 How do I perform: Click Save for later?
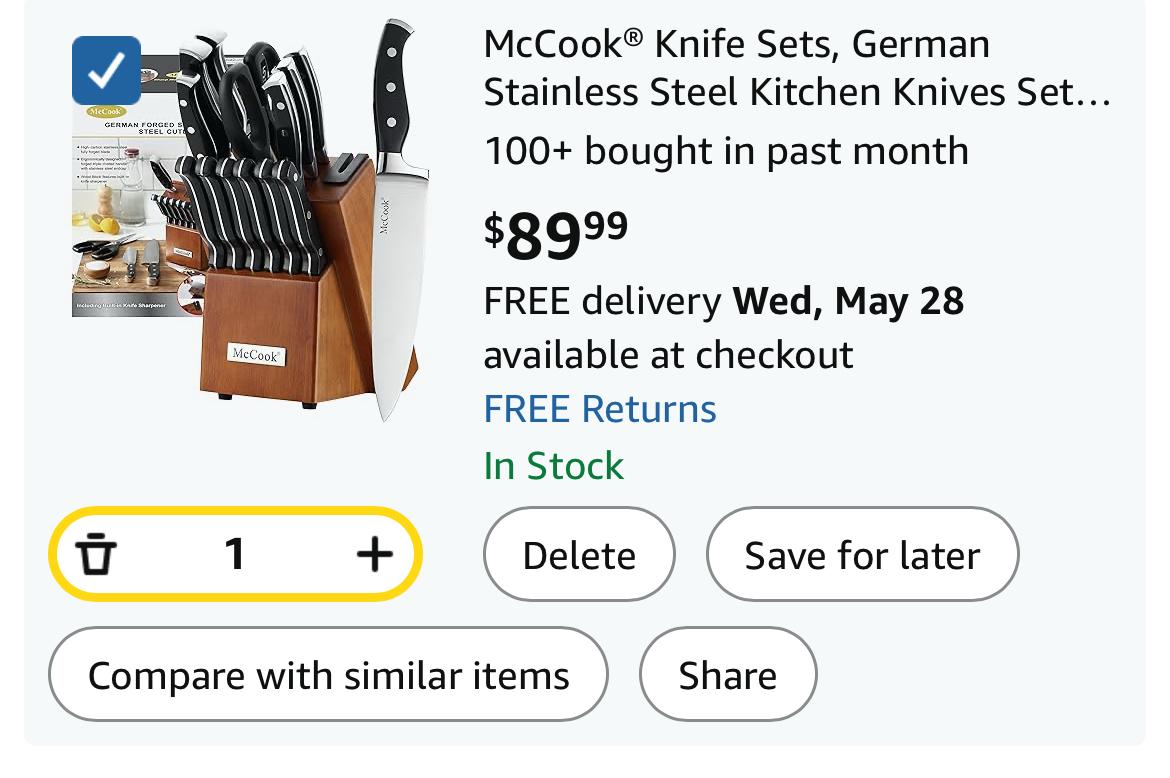pyautogui.click(x=862, y=555)
